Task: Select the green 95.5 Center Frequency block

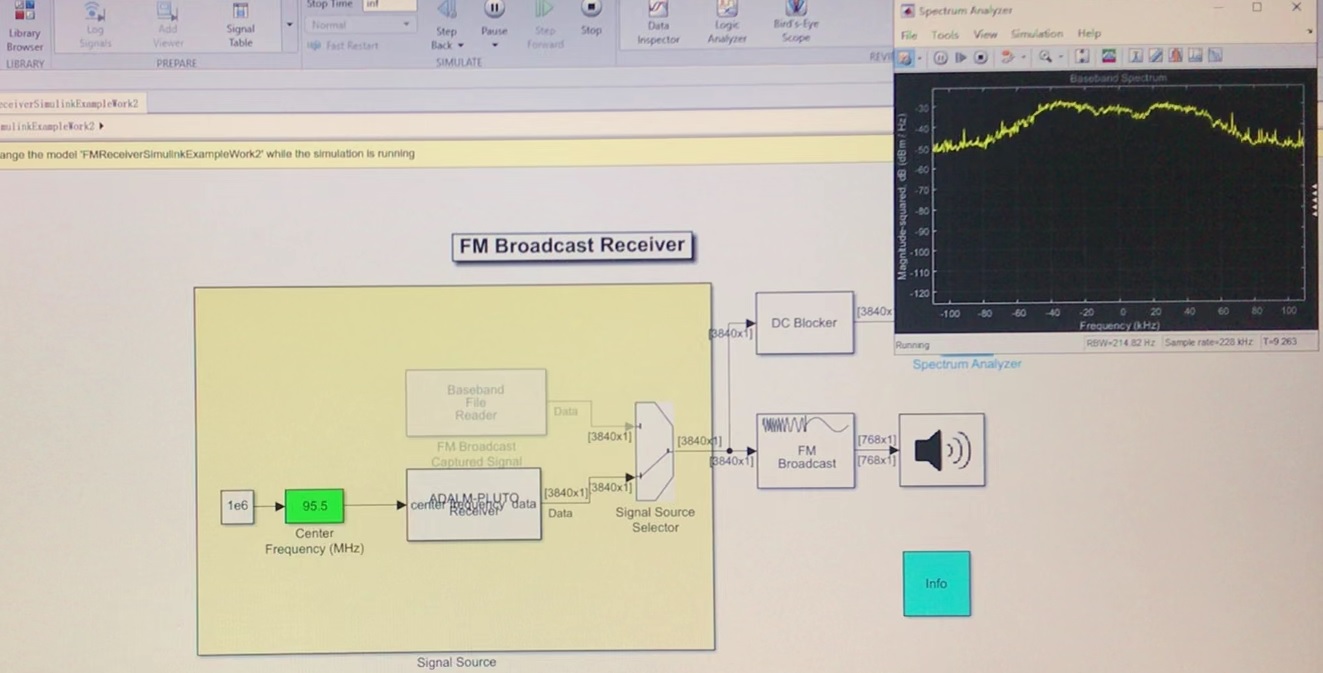Action: tap(314, 506)
